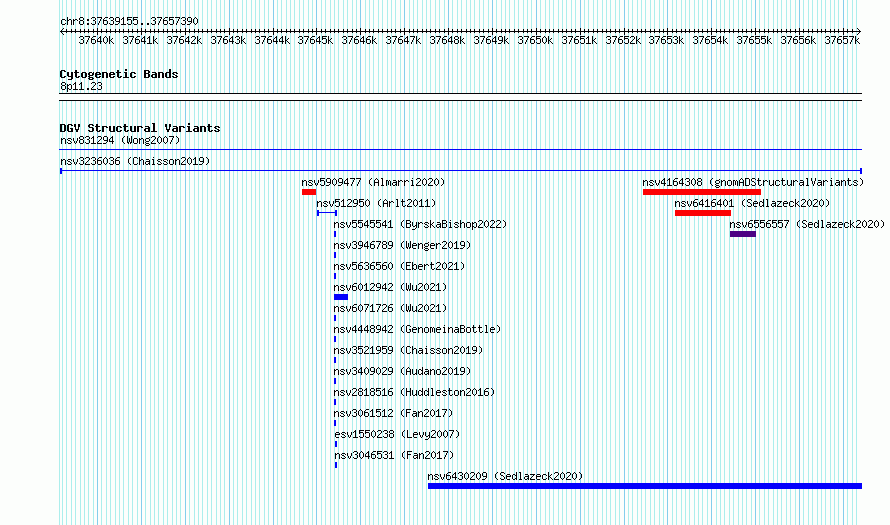Click the Cytogenetic Bands track title
The image size is (890, 525).
[x=119, y=74]
